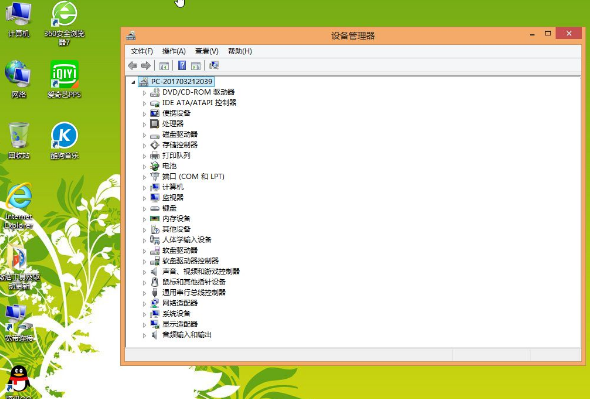Click the network icon beside 网络适配器
Viewport: 590px width, 399px height.
click(154, 303)
